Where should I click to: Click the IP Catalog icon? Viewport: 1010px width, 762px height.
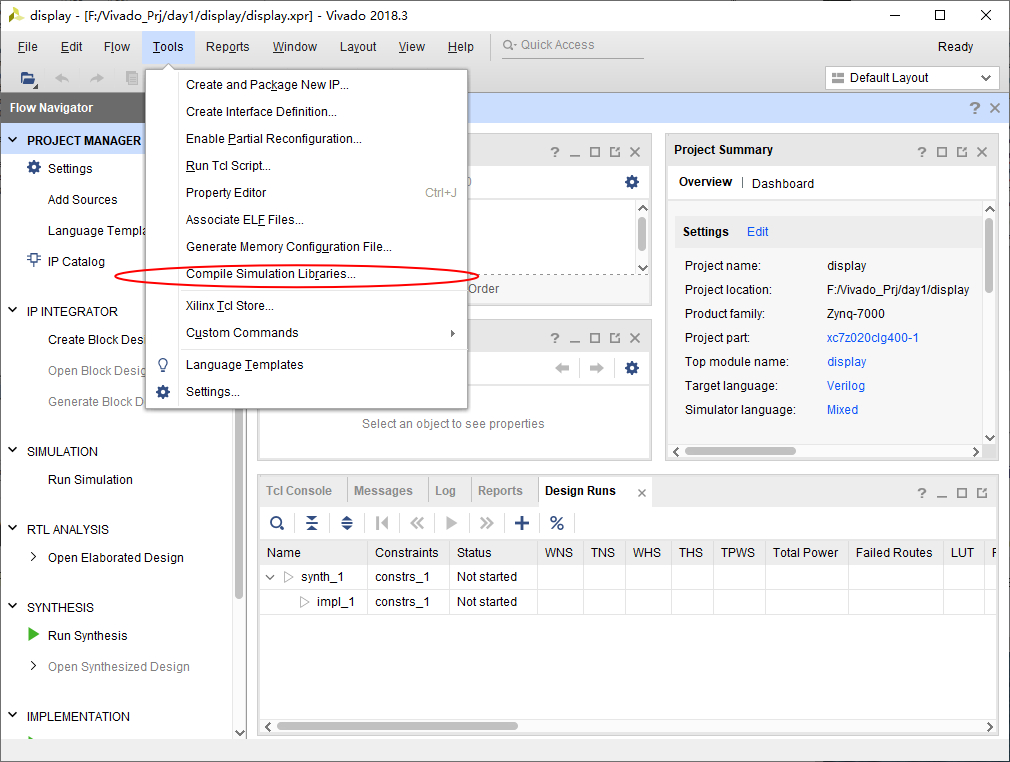(x=33, y=260)
